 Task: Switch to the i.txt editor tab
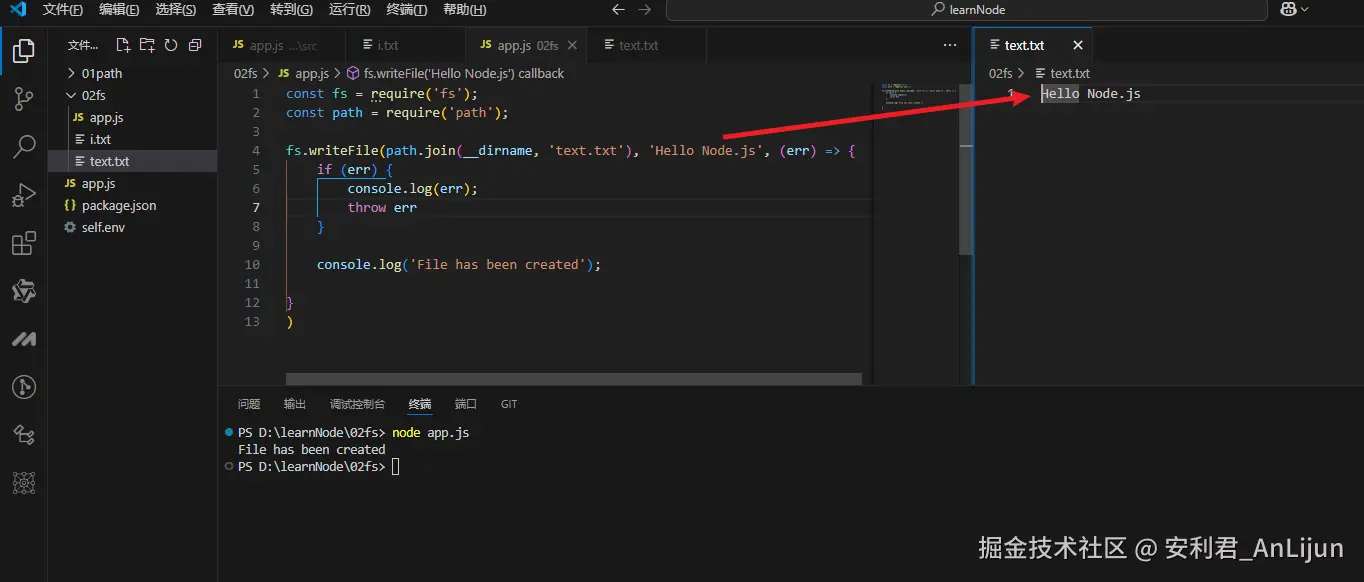click(x=405, y=45)
